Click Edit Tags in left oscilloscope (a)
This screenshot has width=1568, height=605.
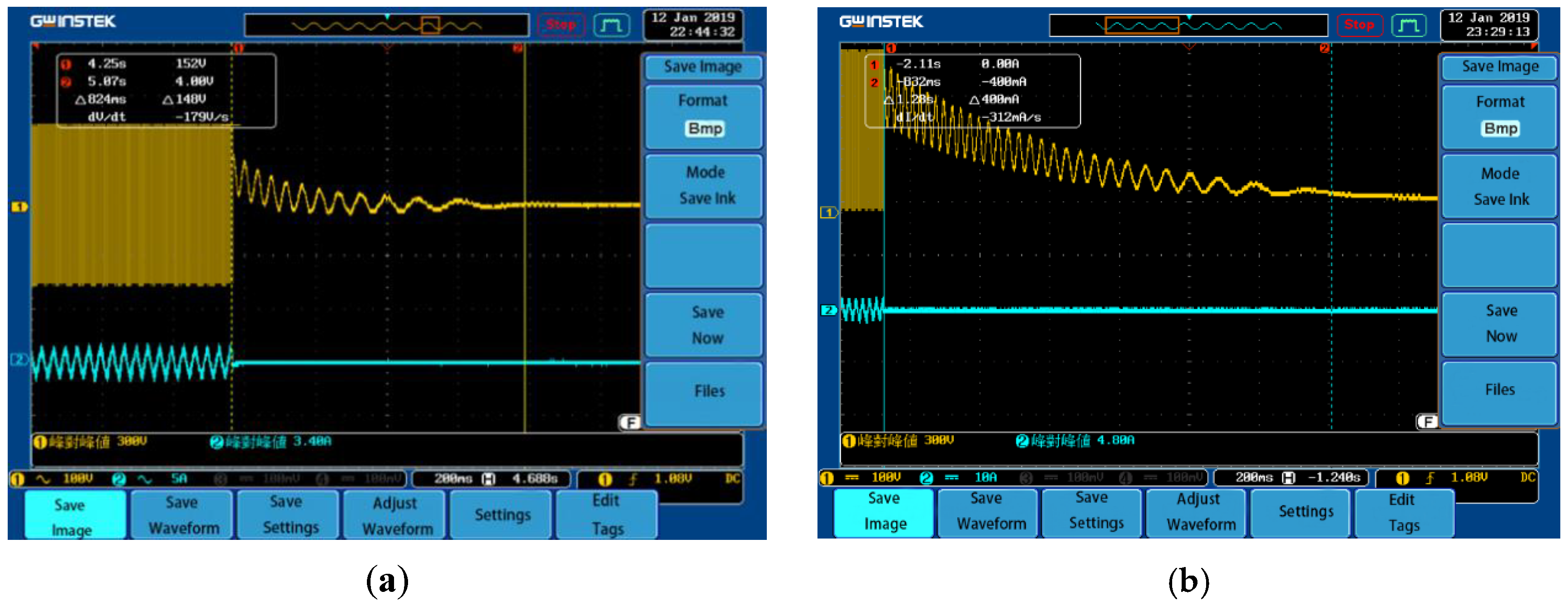pos(607,515)
